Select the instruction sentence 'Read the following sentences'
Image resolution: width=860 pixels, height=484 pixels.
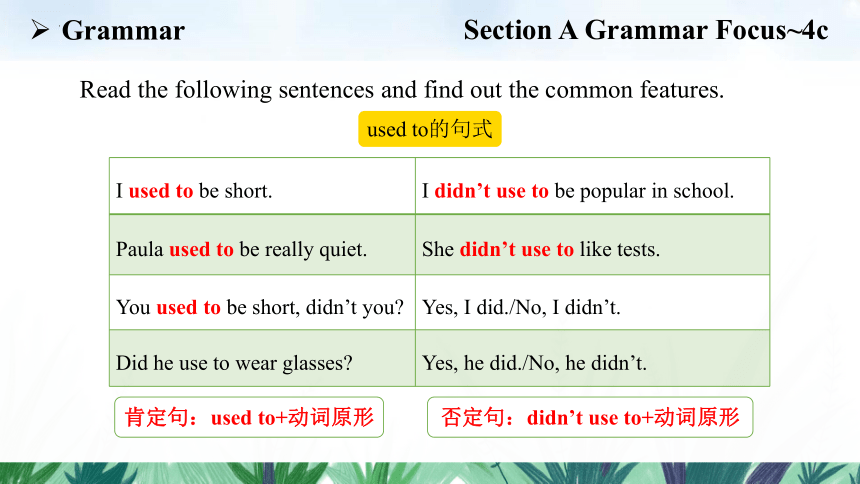click(401, 89)
